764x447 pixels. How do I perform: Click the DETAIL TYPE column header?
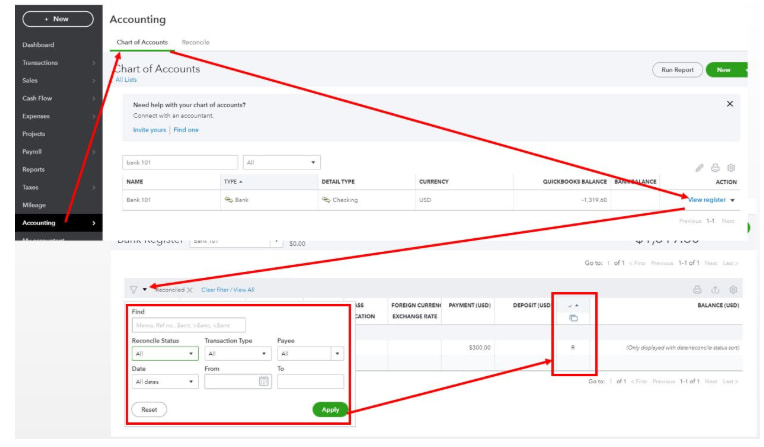(338, 182)
